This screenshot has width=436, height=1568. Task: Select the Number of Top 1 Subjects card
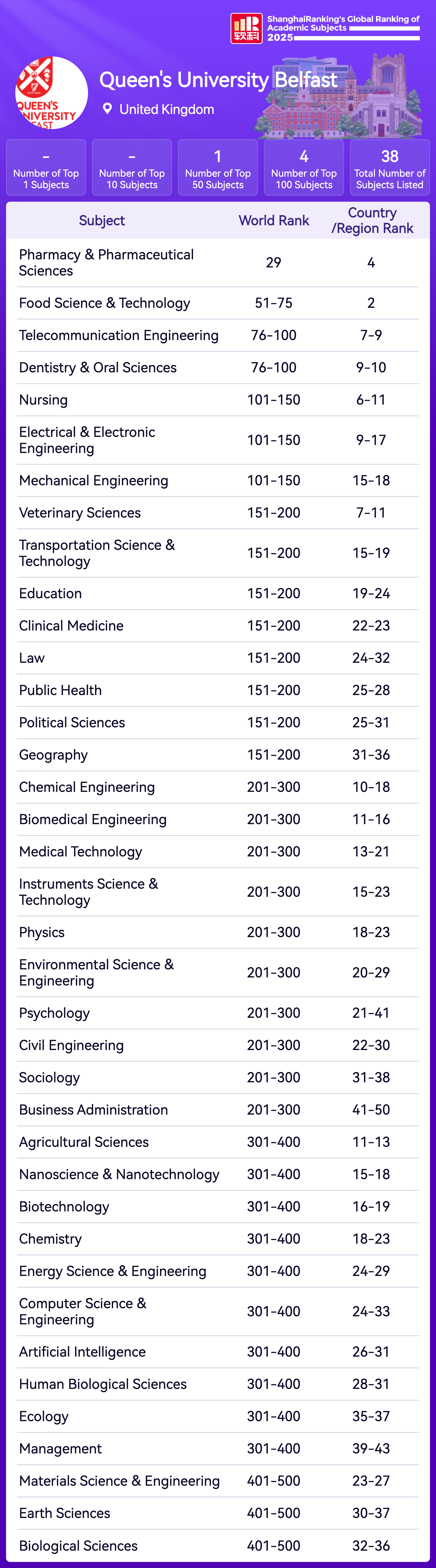click(46, 167)
